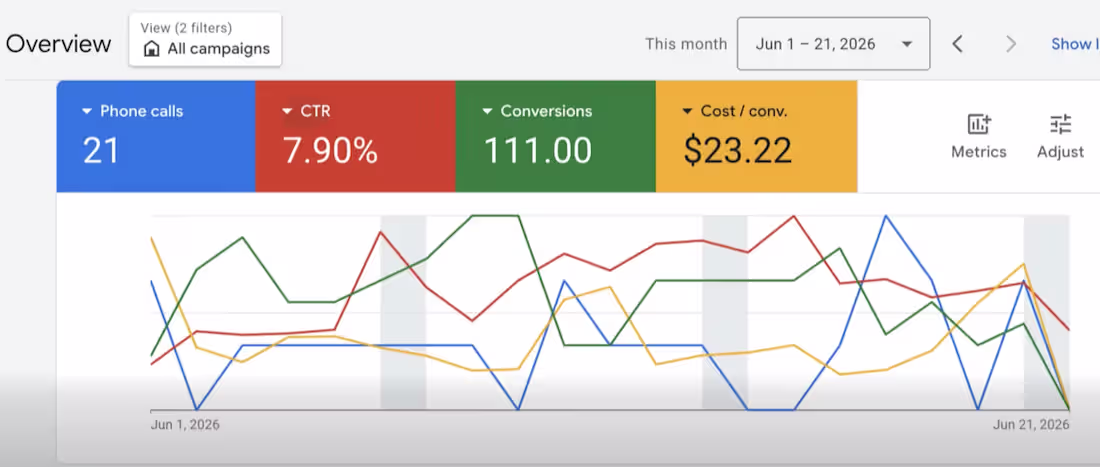Screen dimensions: 1100x467
Task: Click the Metrics chart icon
Action: (979, 125)
